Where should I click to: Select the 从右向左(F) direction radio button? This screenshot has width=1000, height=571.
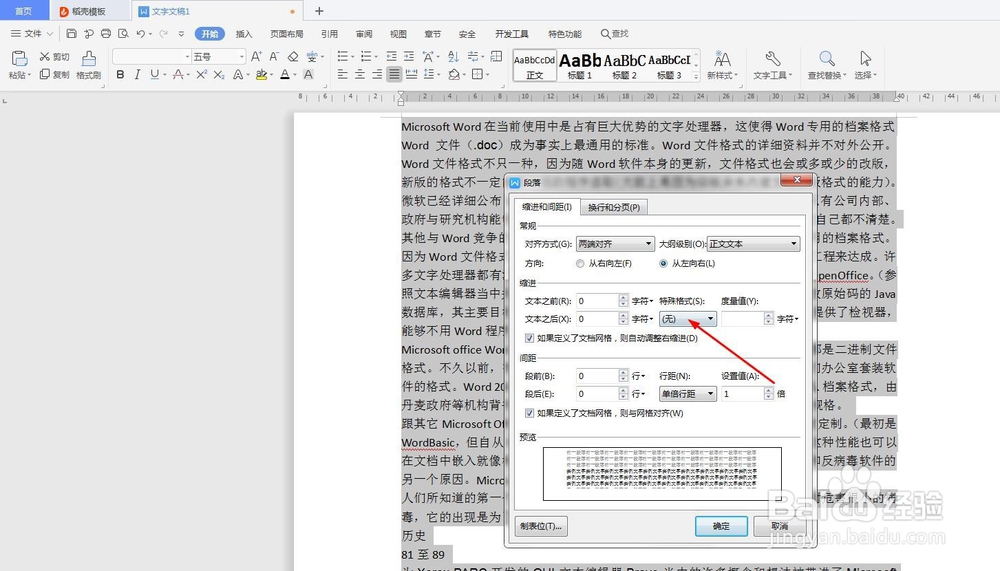(x=580, y=263)
